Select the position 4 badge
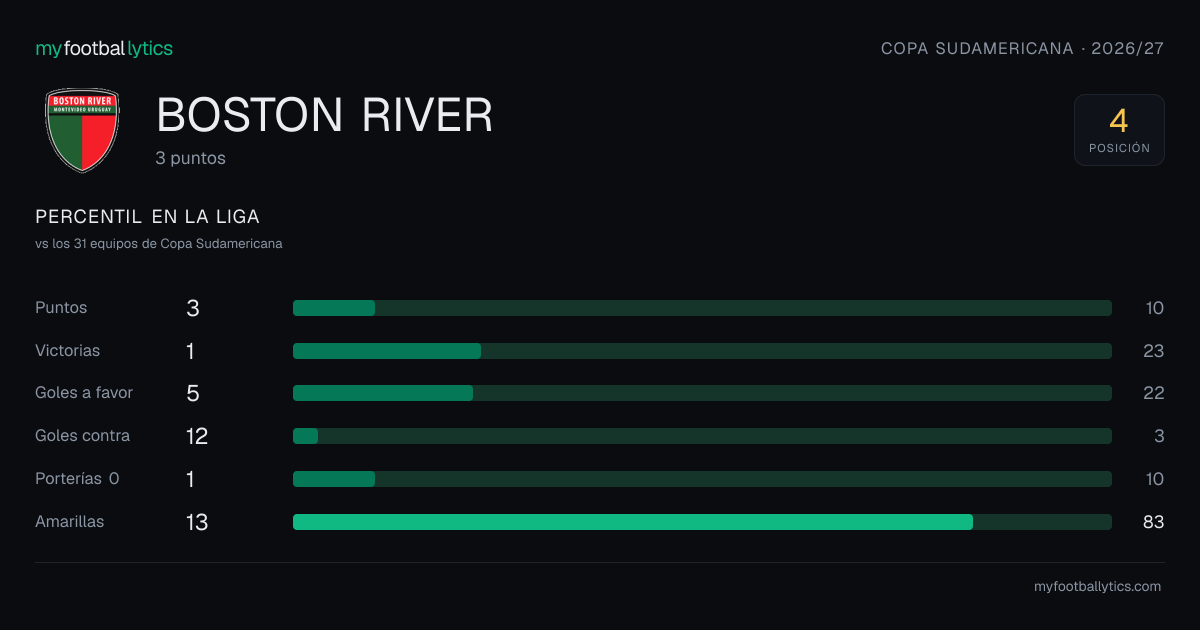This screenshot has width=1200, height=630. click(1119, 130)
